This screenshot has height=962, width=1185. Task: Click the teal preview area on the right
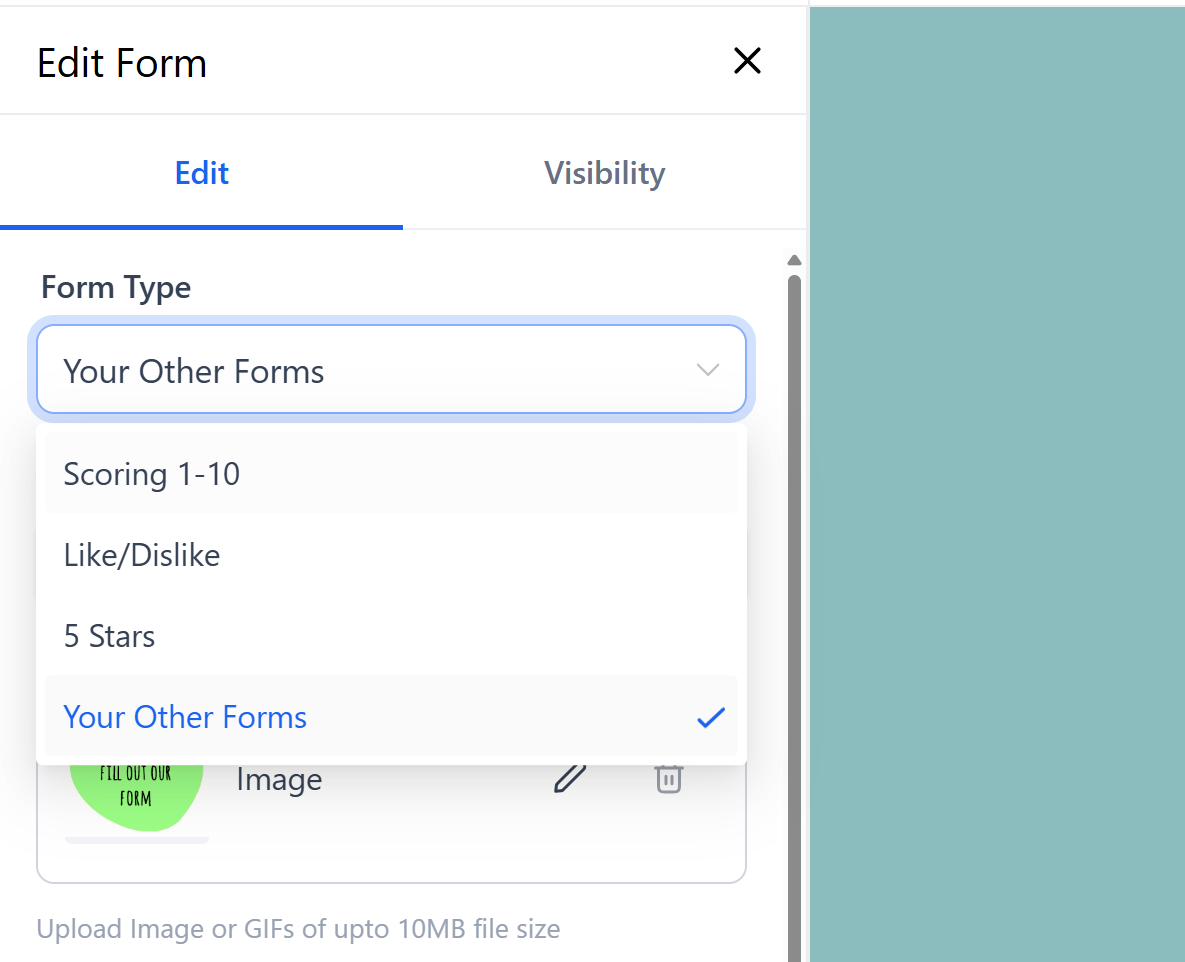[995, 480]
